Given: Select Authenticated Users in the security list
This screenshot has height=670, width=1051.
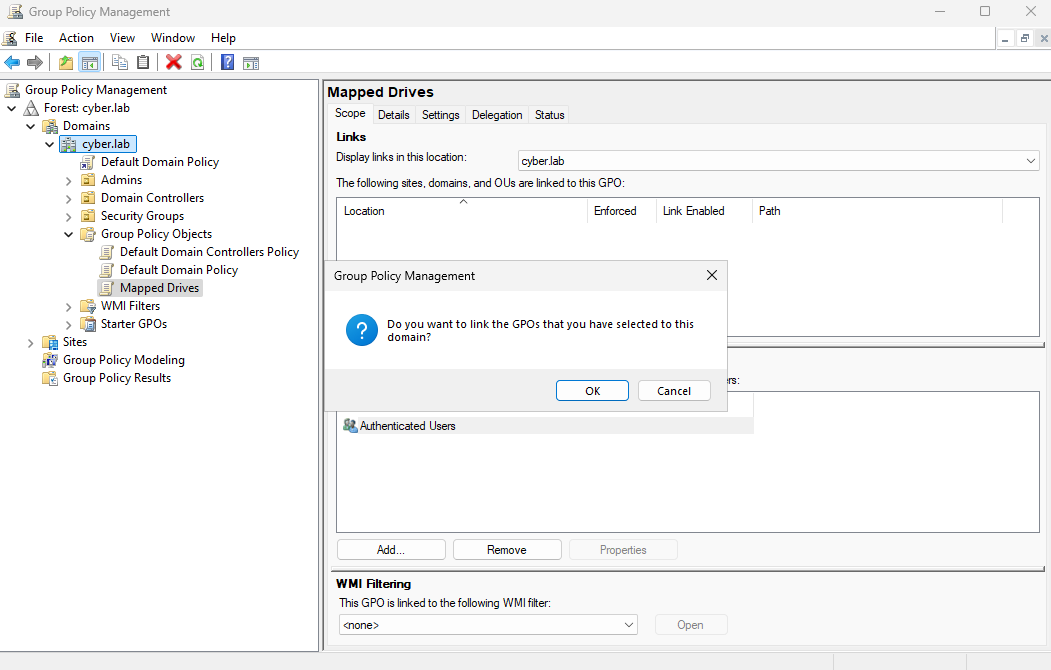Looking at the screenshot, I should pos(407,426).
